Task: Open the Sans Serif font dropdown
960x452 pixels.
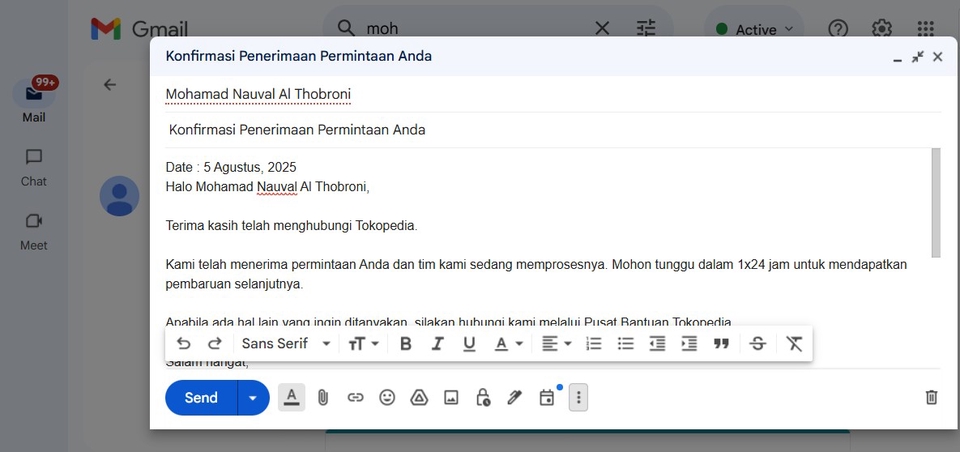Action: (286, 344)
